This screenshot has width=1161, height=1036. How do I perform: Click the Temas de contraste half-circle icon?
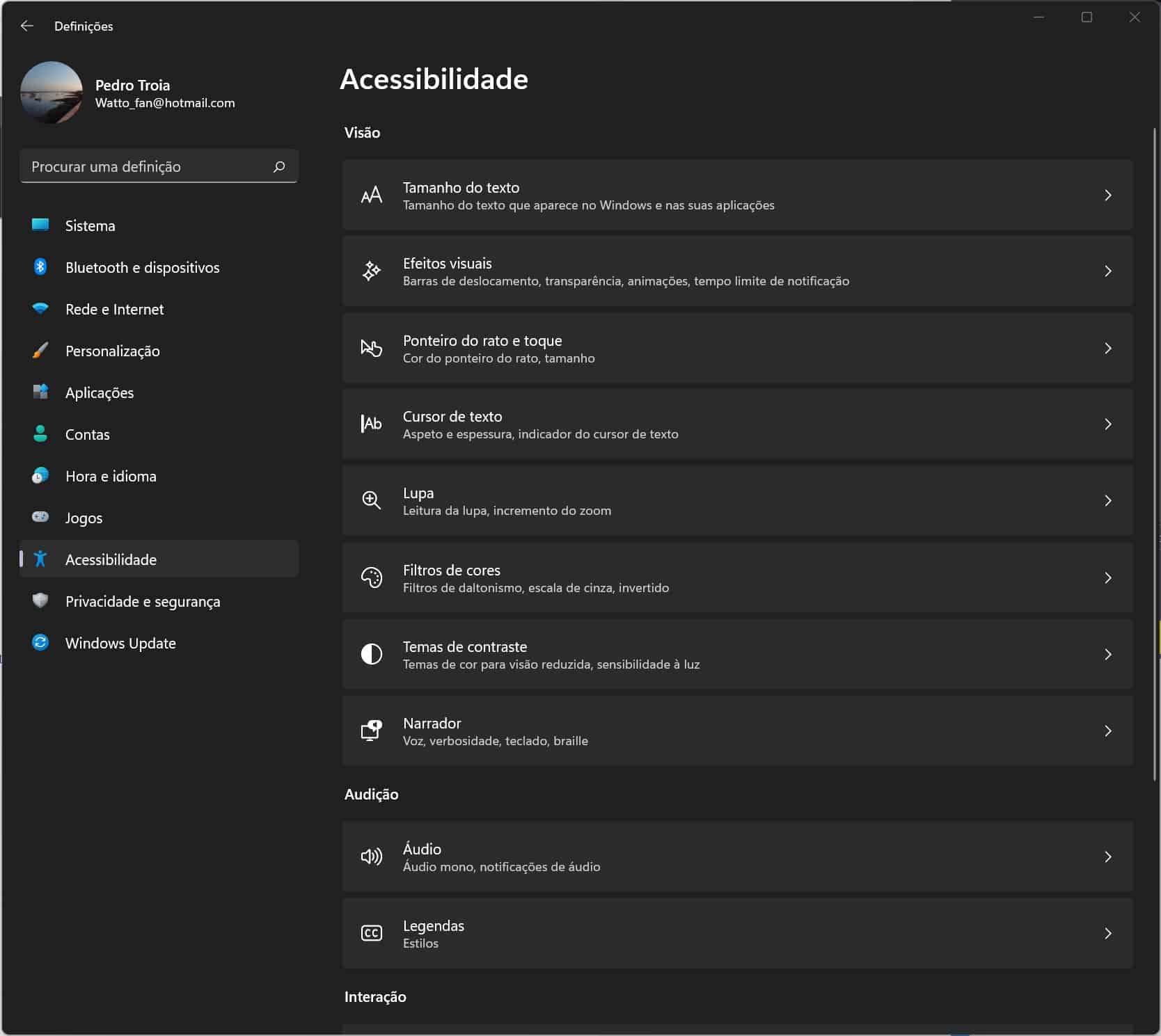click(371, 654)
